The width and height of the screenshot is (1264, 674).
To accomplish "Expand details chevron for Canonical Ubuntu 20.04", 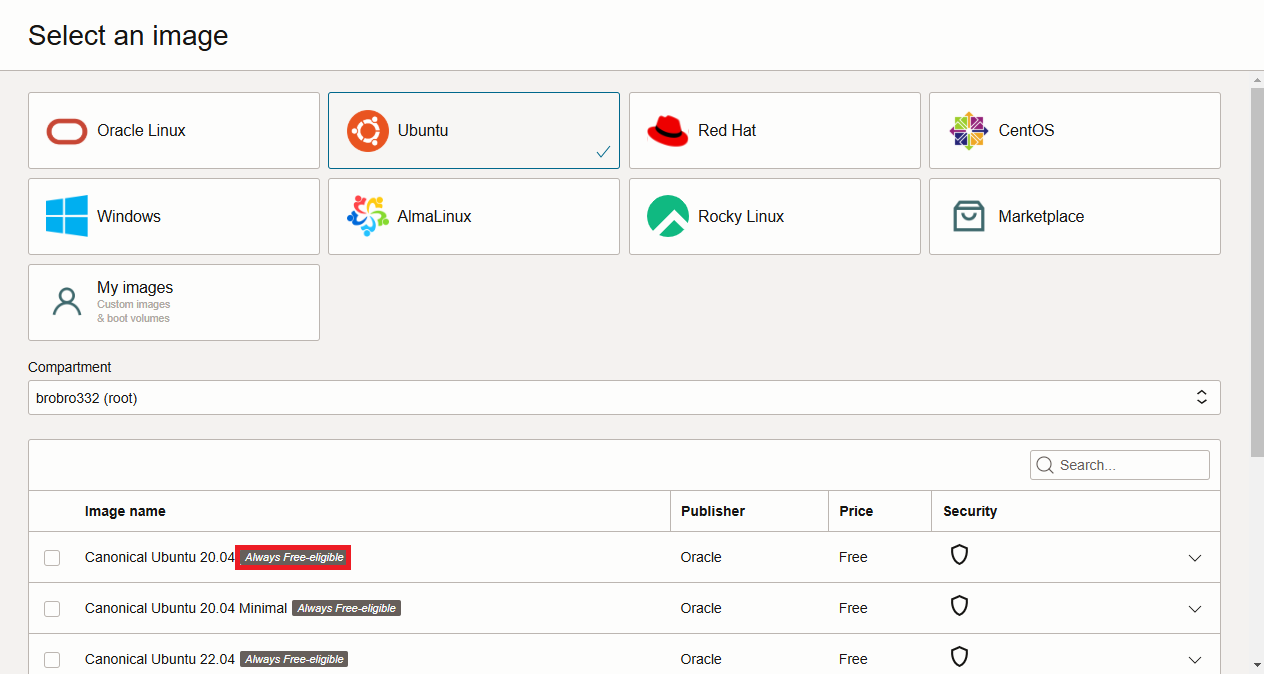I will click(1195, 558).
